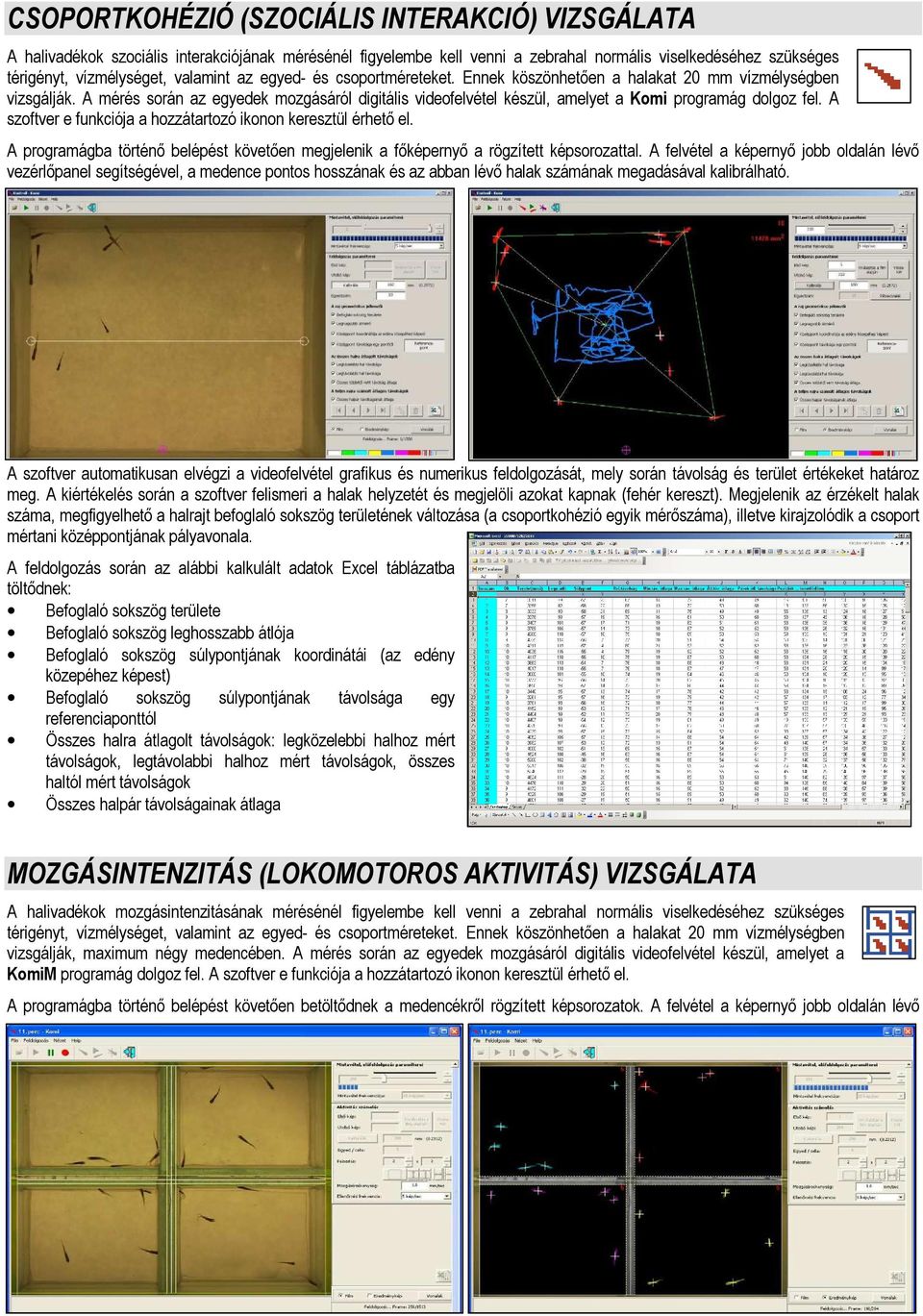
Task: Click the bottom button beside radios, bottom-right KomiM window
Action: (888, 1298)
